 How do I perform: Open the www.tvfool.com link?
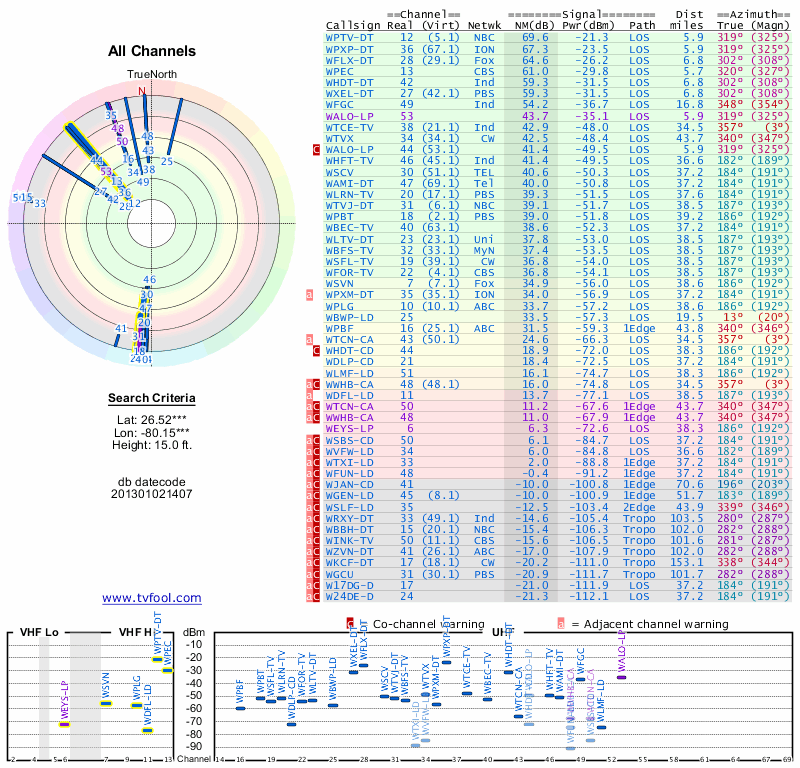point(152,598)
